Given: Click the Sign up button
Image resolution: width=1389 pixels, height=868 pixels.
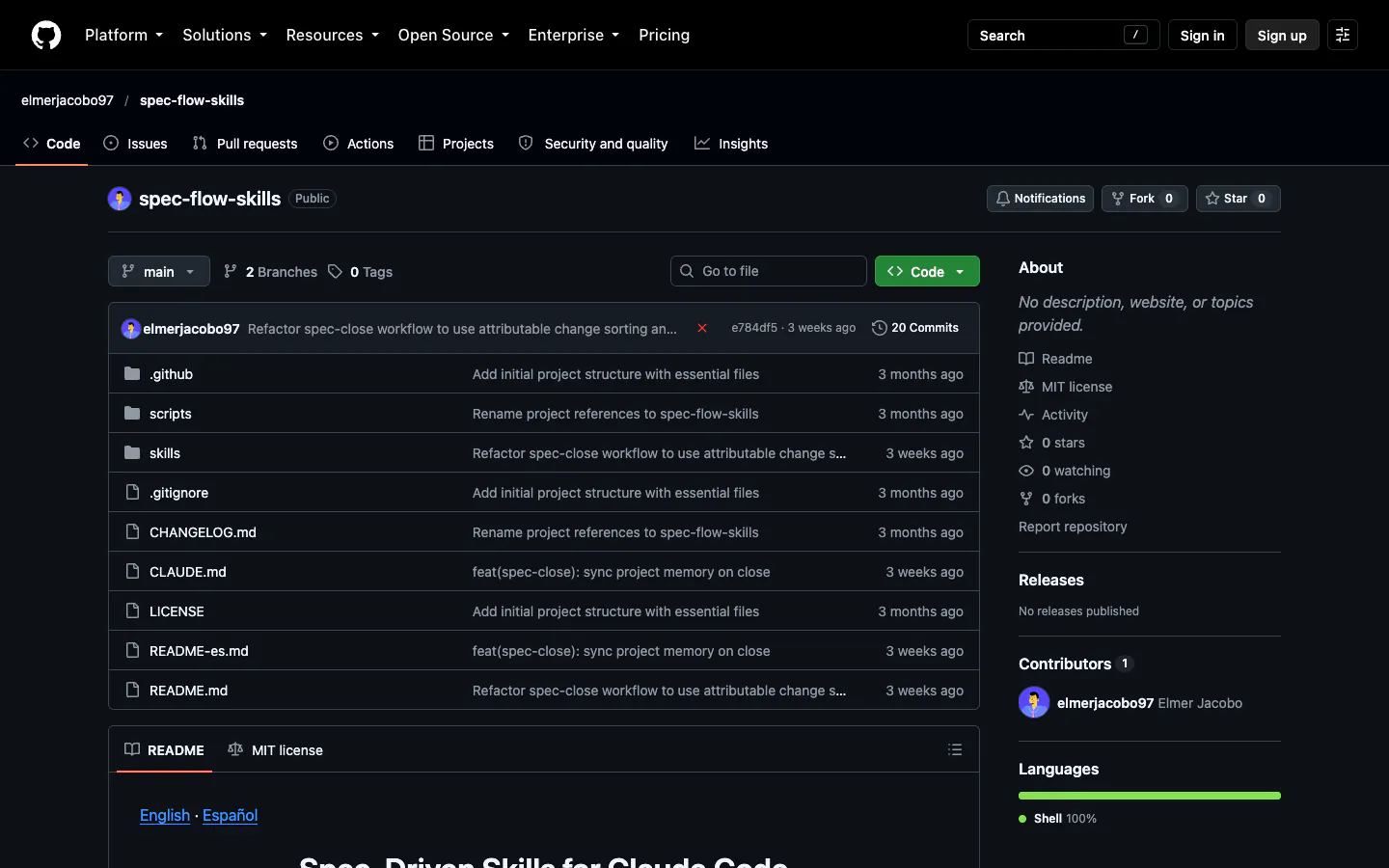Looking at the screenshot, I should click(x=1282, y=35).
